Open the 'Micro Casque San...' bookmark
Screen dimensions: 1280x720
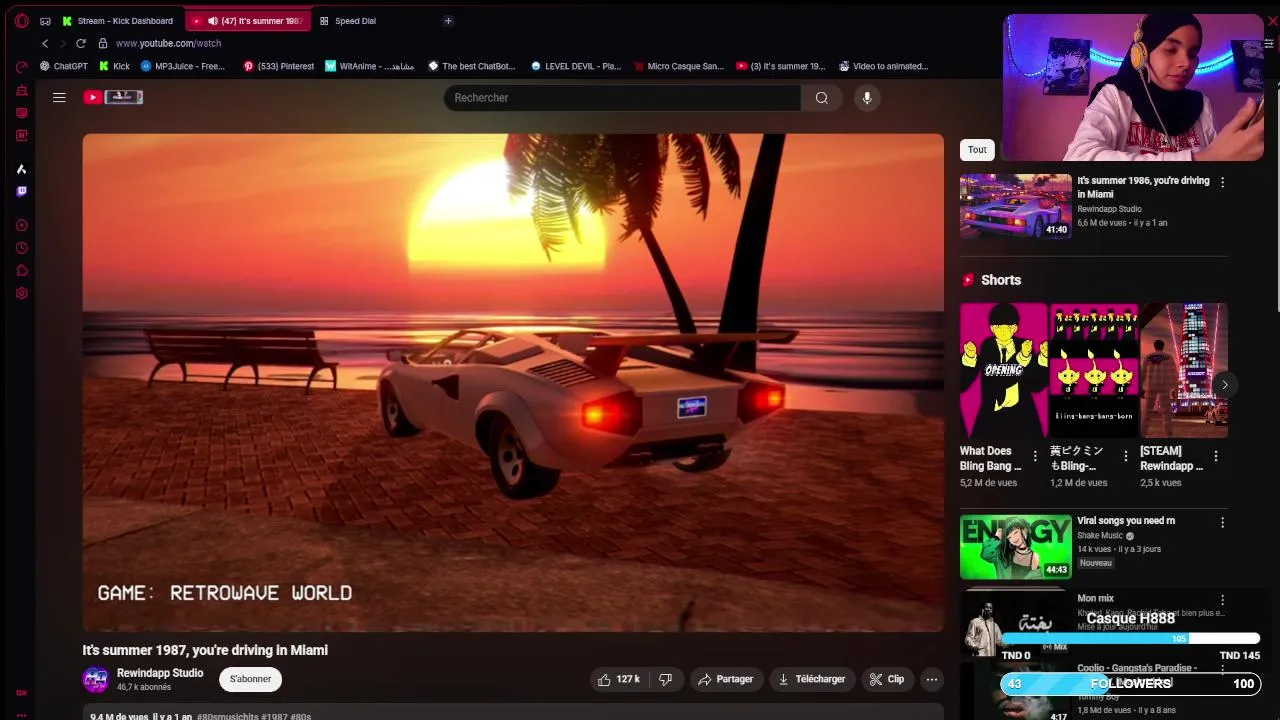(x=679, y=66)
